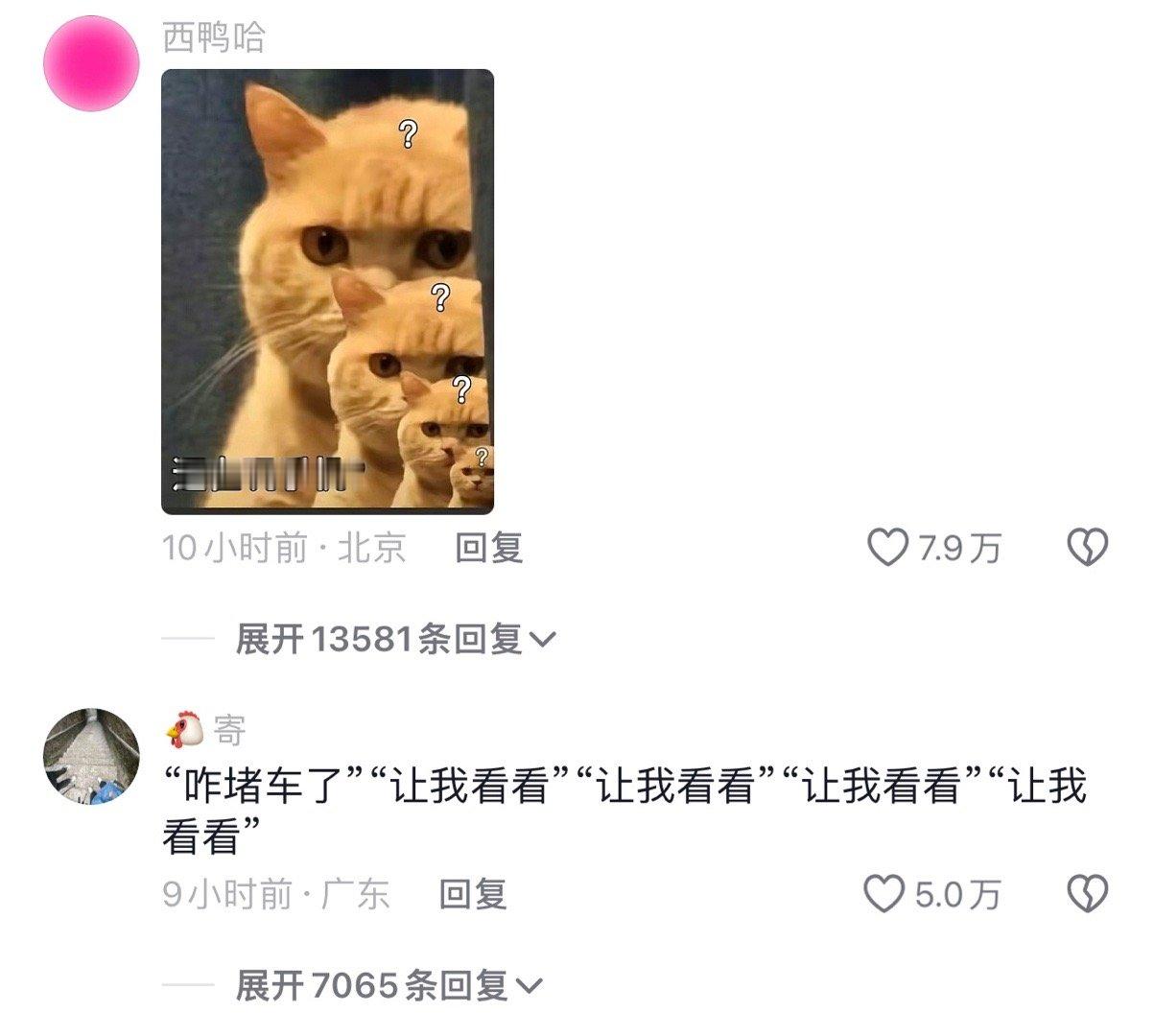Expand the 7065 replies thread

point(389,985)
